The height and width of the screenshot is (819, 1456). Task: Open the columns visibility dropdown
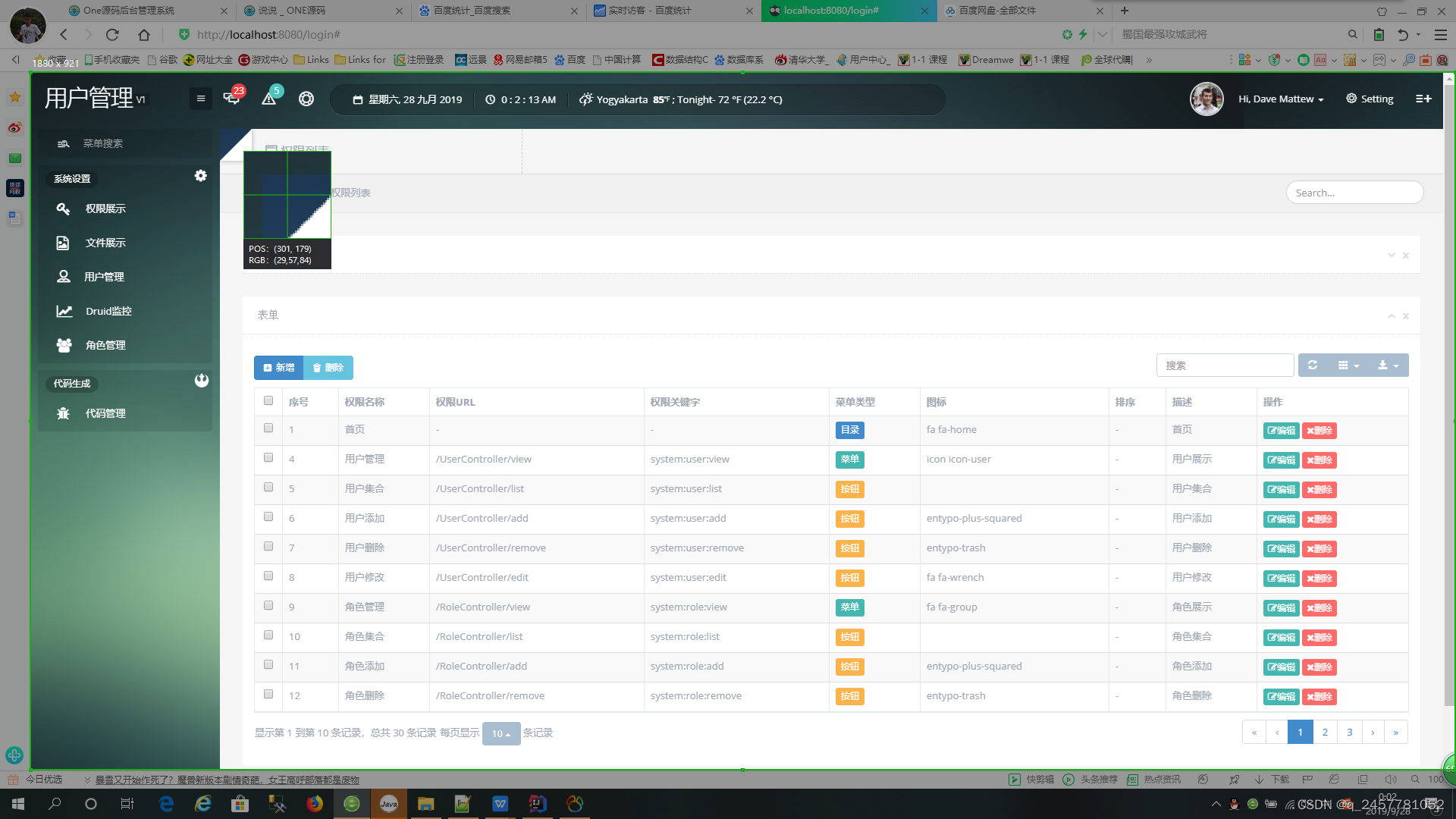tap(1349, 365)
